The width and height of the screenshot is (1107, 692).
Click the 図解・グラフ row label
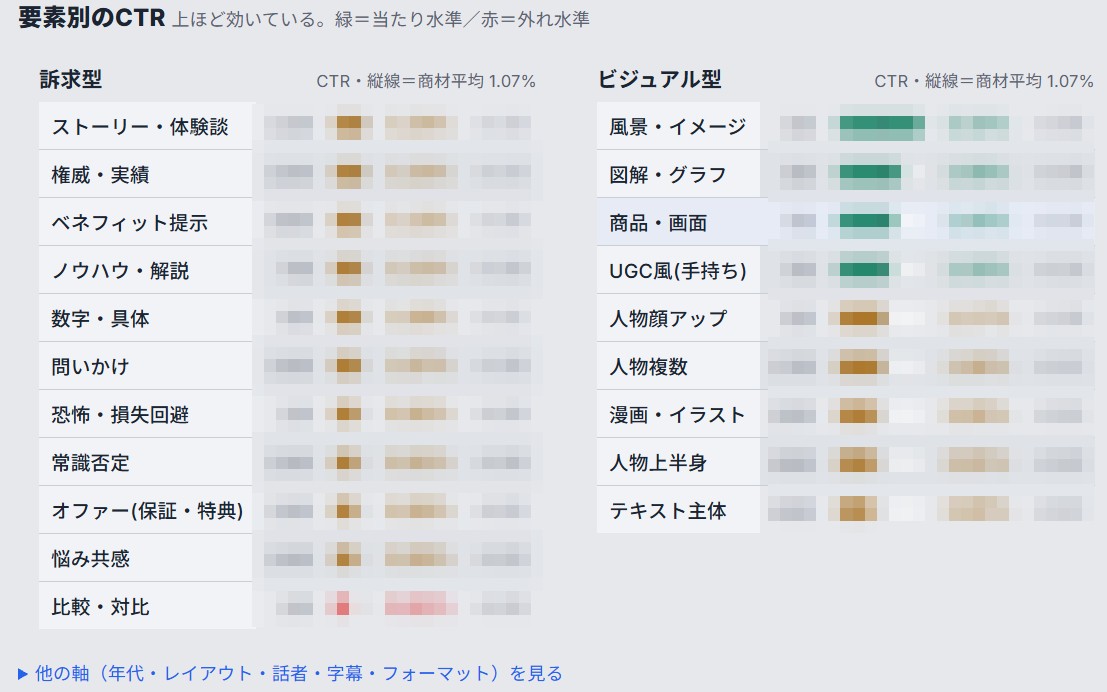(x=668, y=174)
